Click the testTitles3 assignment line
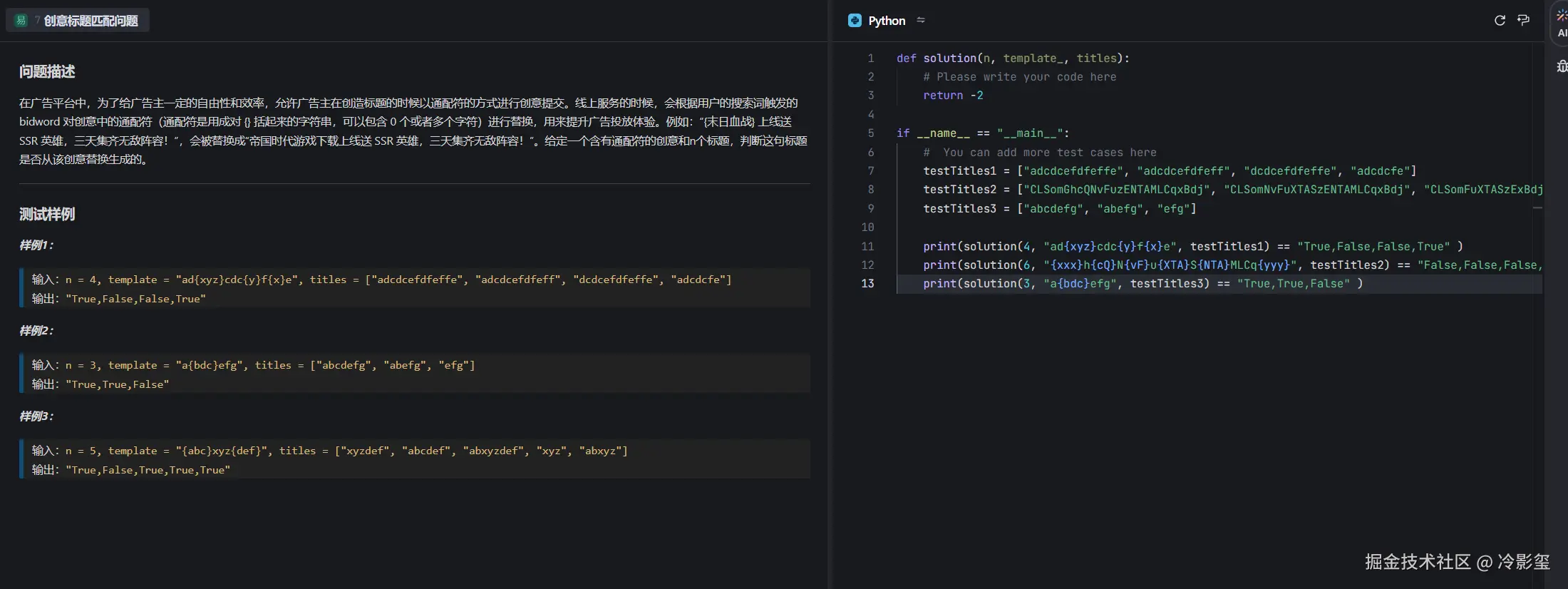This screenshot has width=1568, height=589. 1060,209
